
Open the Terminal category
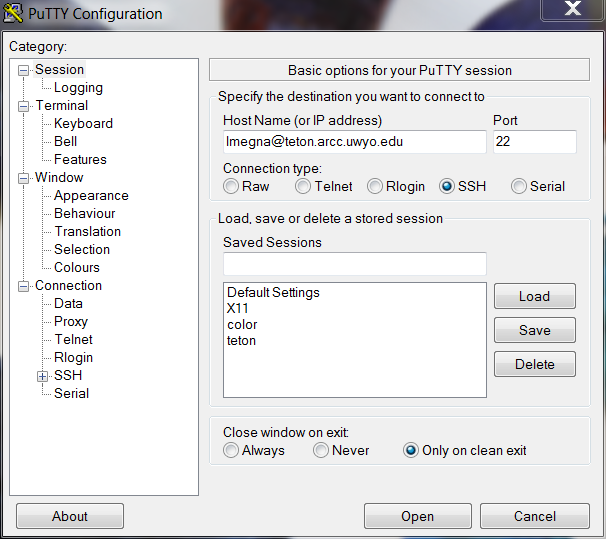tap(62, 105)
